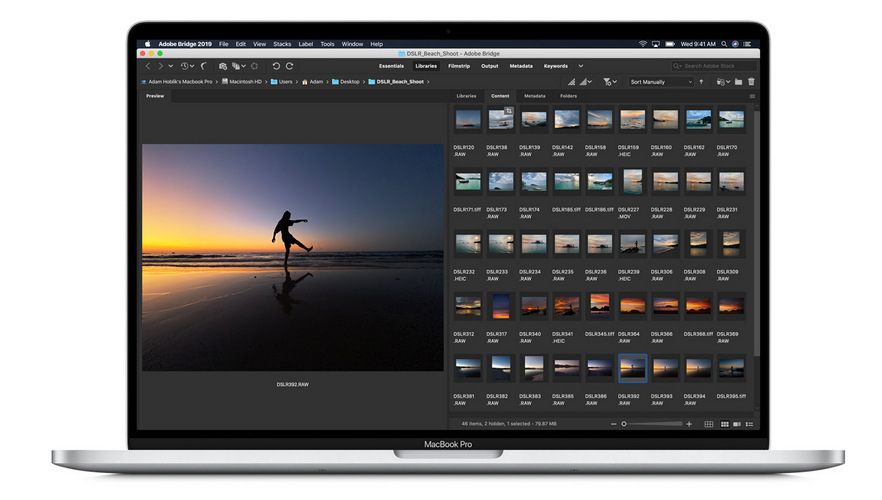Image resolution: width=882 pixels, height=500 pixels.
Task: Click the open recent file lock icon
Action: coord(721,82)
